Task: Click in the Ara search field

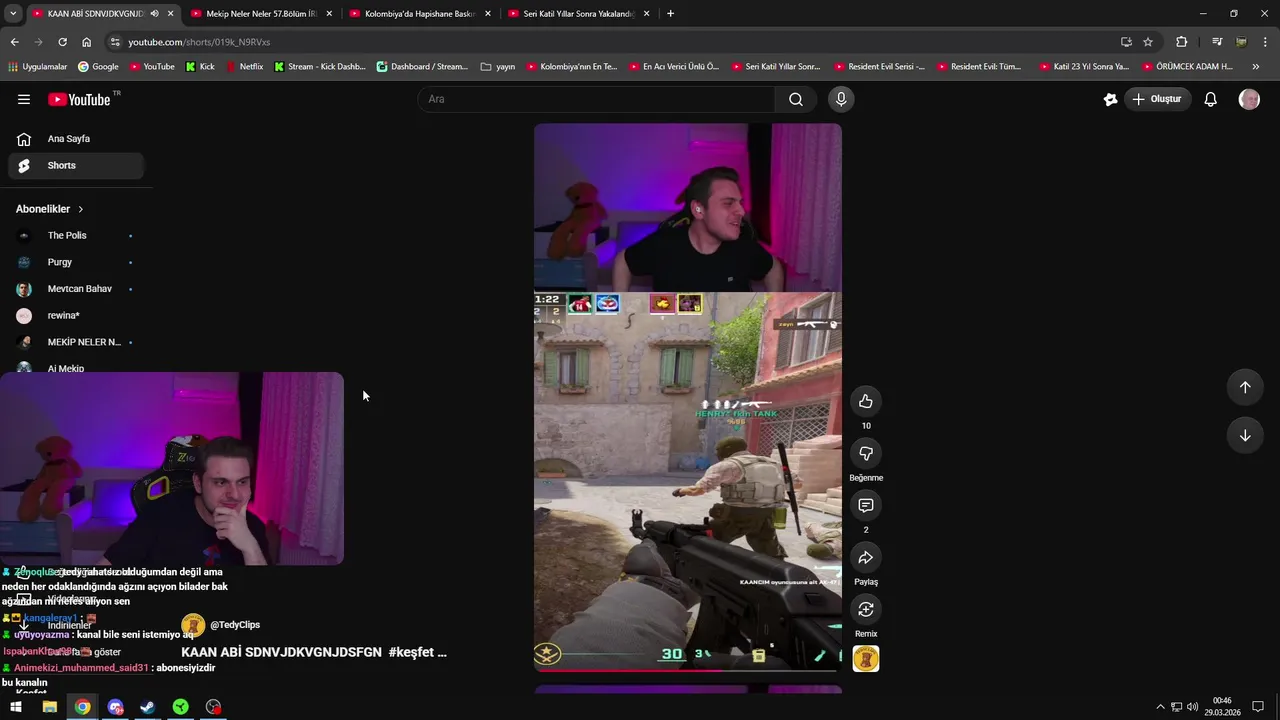Action: click(596, 99)
